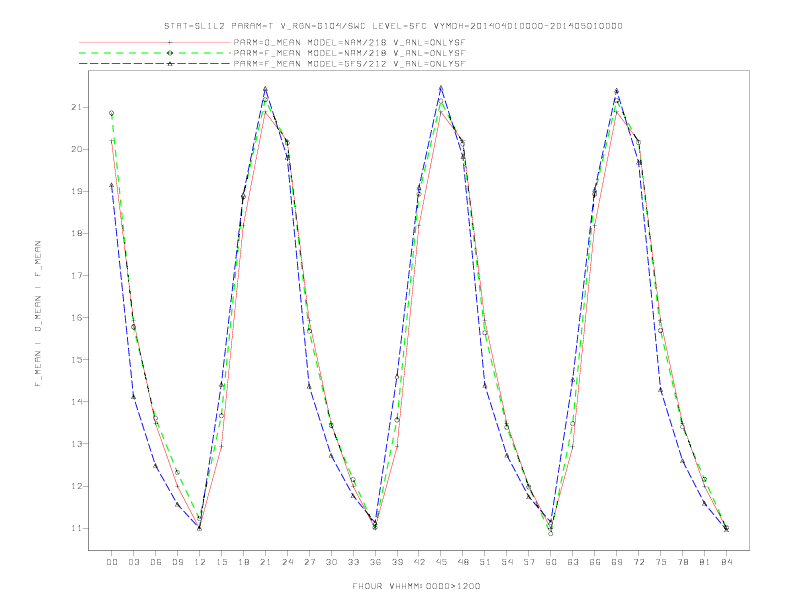792x612 pixels.
Task: Click blue triangle data point at hour 03
Action: click(133, 397)
